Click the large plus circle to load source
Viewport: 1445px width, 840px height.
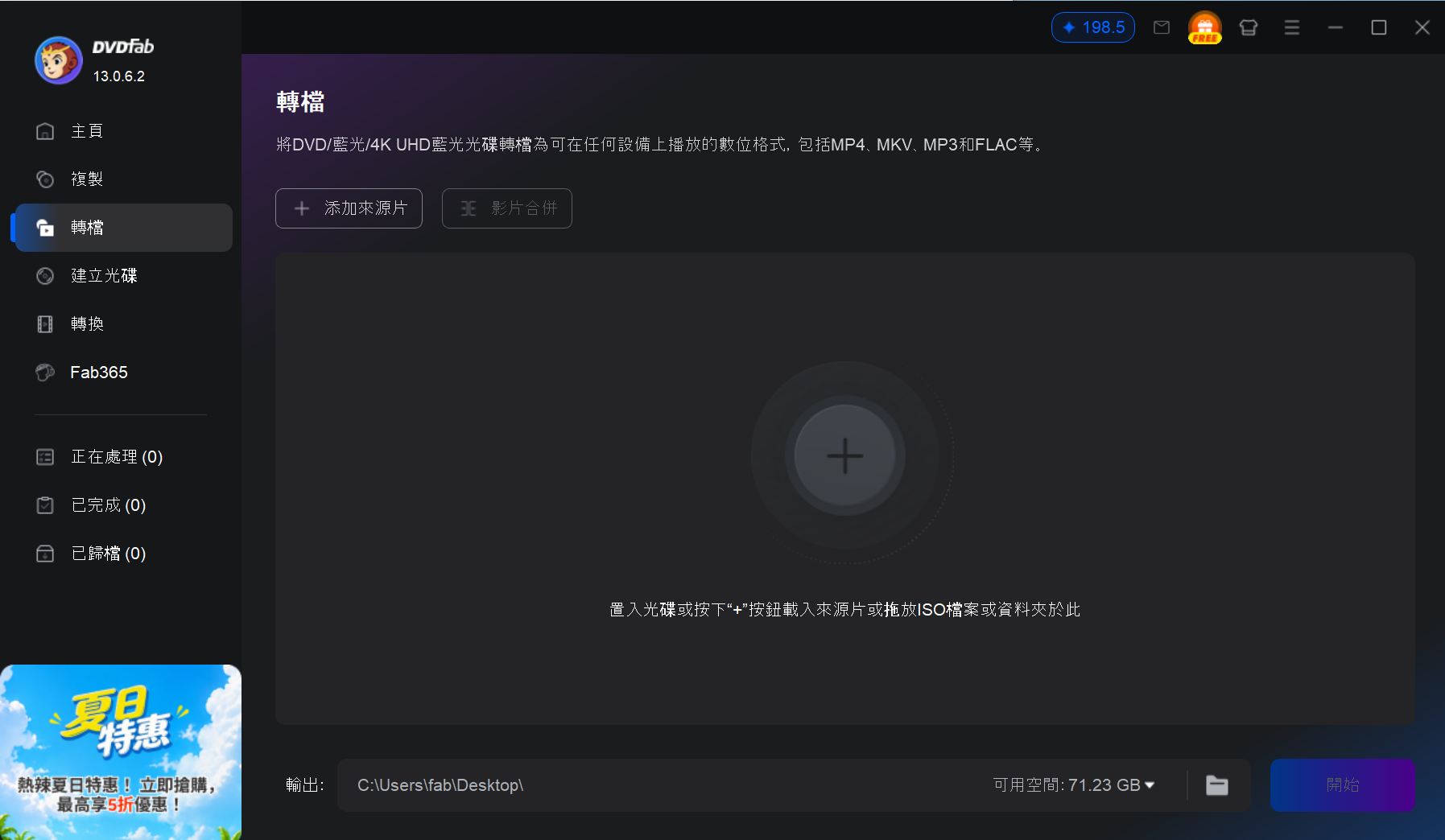845,455
